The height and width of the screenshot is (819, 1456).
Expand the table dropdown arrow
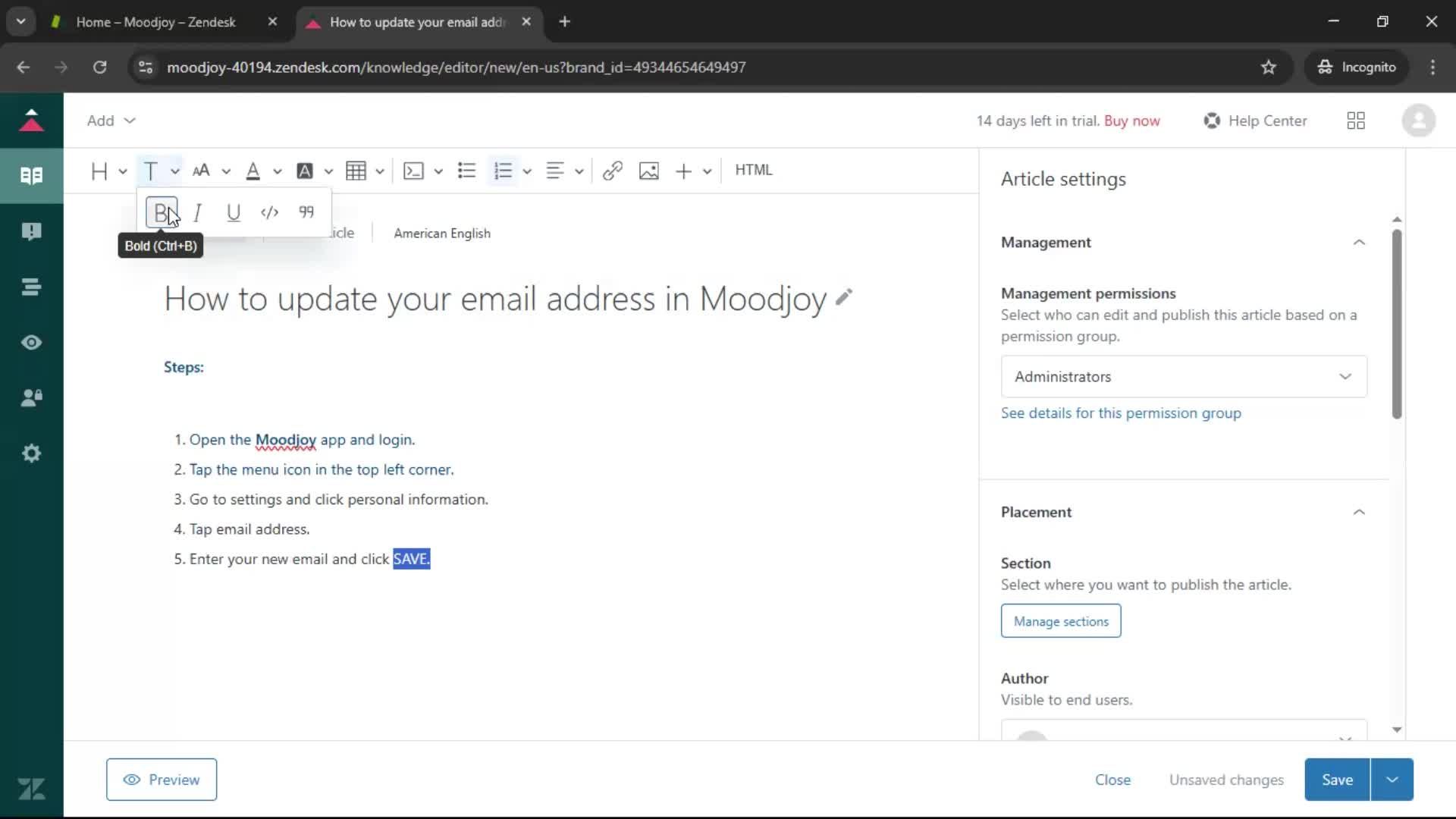click(380, 172)
